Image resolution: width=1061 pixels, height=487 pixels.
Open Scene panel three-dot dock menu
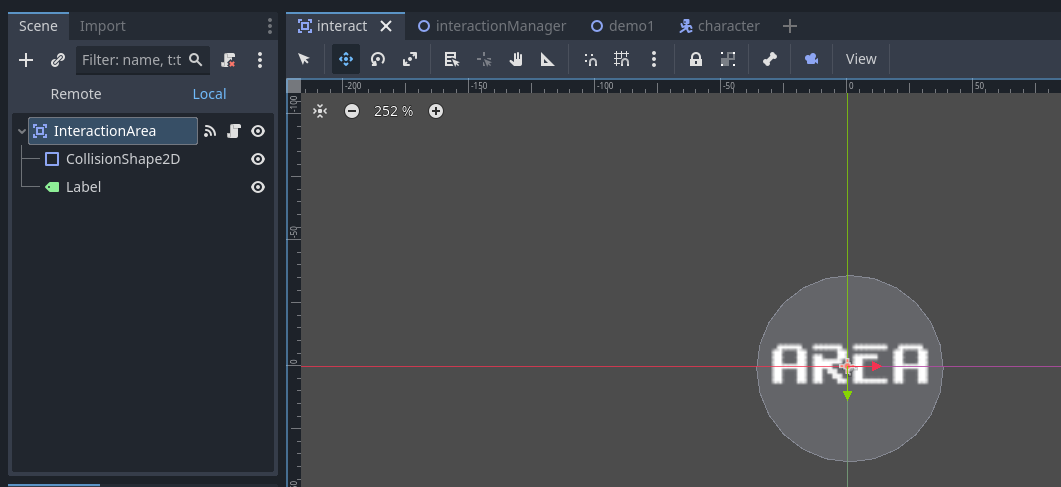pos(270,26)
